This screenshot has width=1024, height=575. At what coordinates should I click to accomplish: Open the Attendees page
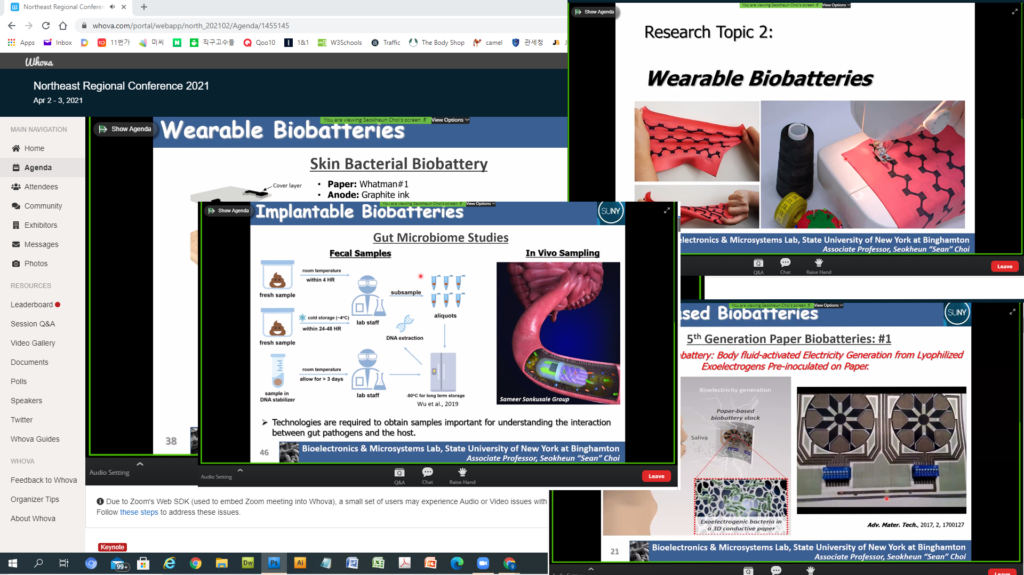tap(40, 187)
